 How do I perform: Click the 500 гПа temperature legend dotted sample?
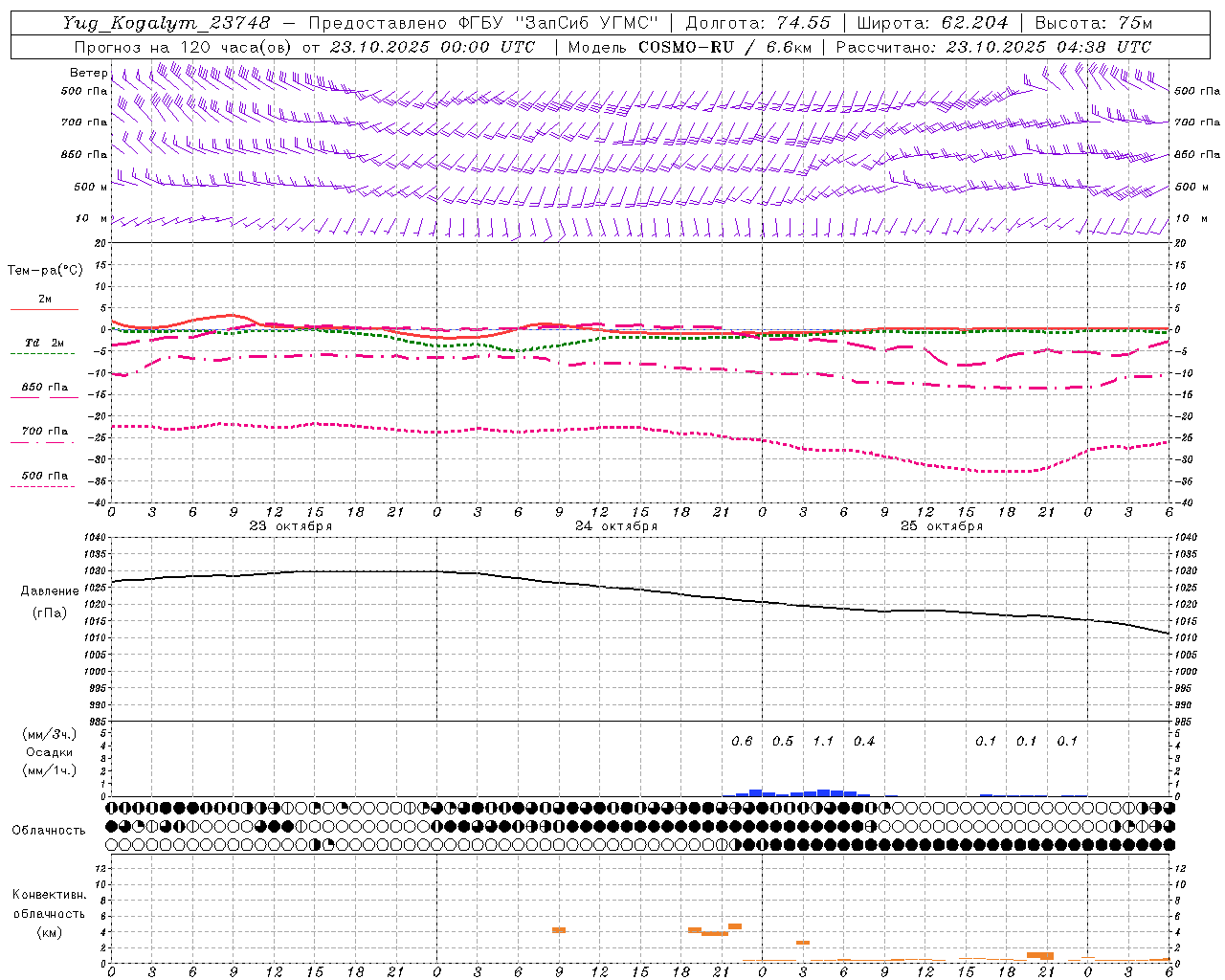point(42,486)
